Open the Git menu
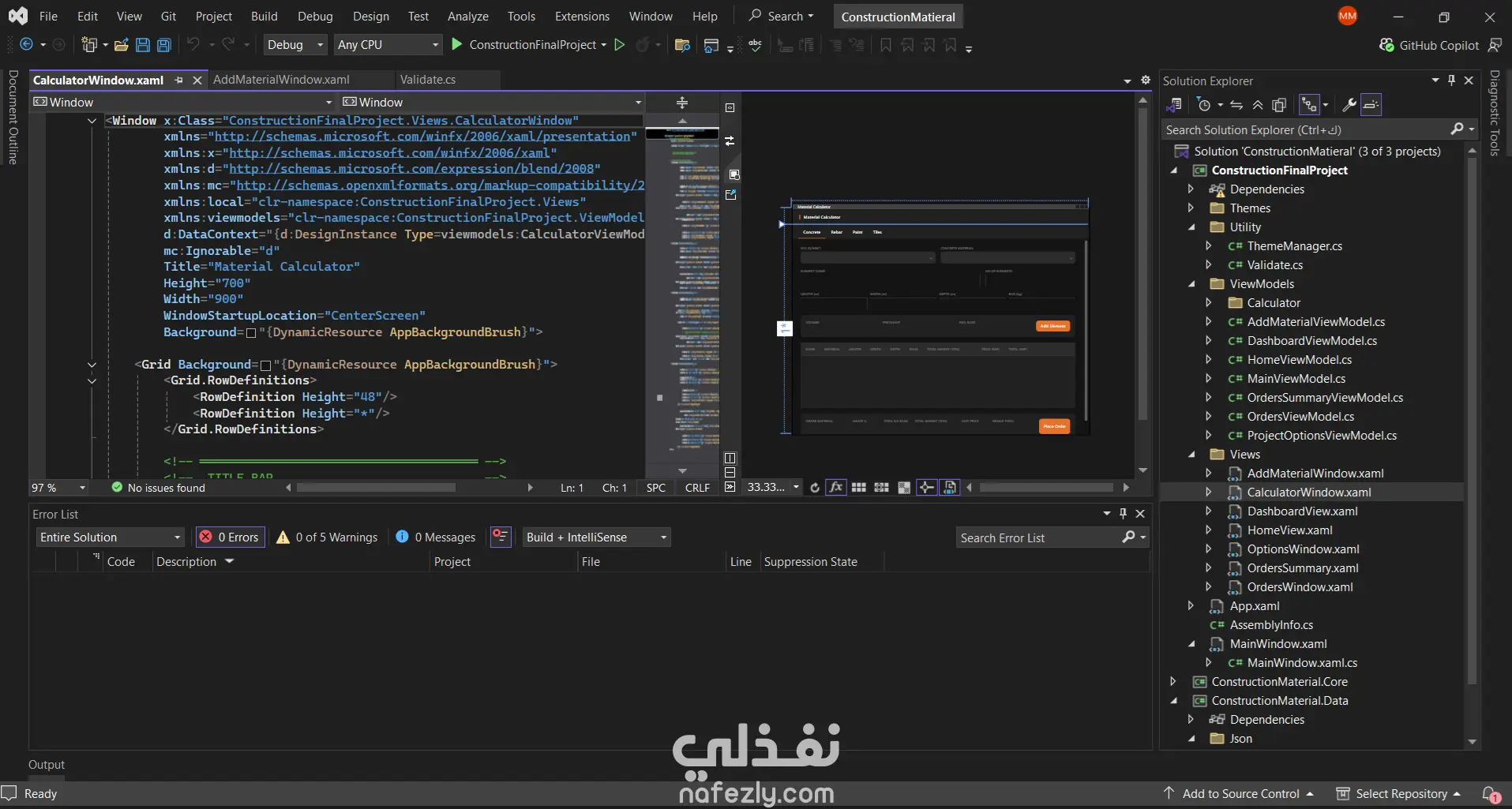 tap(168, 17)
